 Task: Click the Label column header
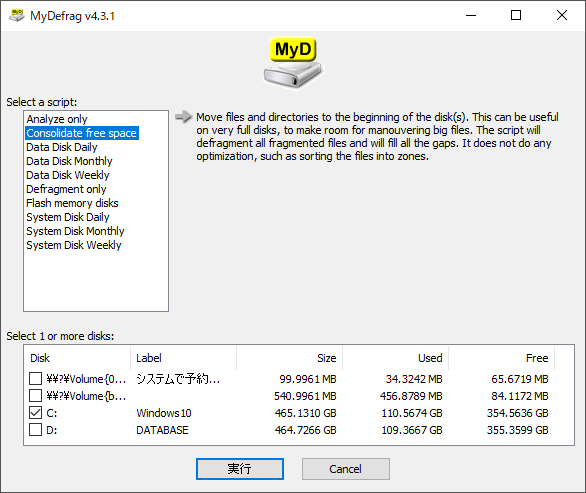tap(183, 358)
